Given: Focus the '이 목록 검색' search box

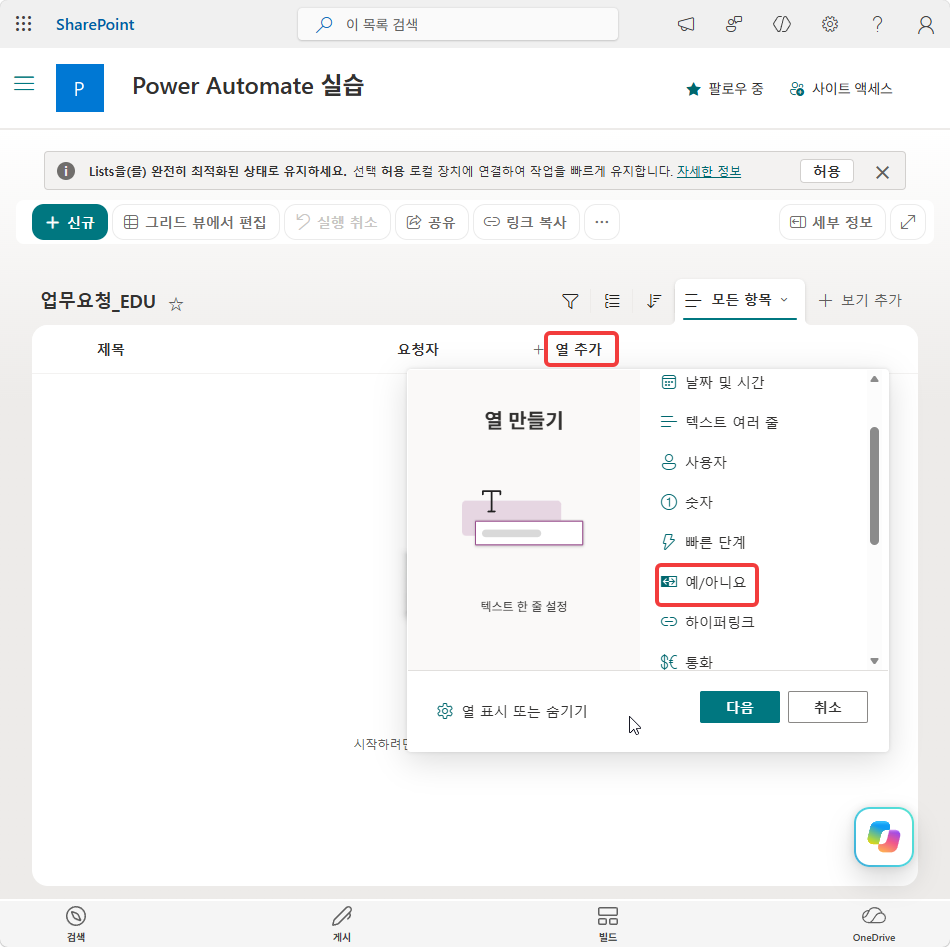Looking at the screenshot, I should point(457,24).
